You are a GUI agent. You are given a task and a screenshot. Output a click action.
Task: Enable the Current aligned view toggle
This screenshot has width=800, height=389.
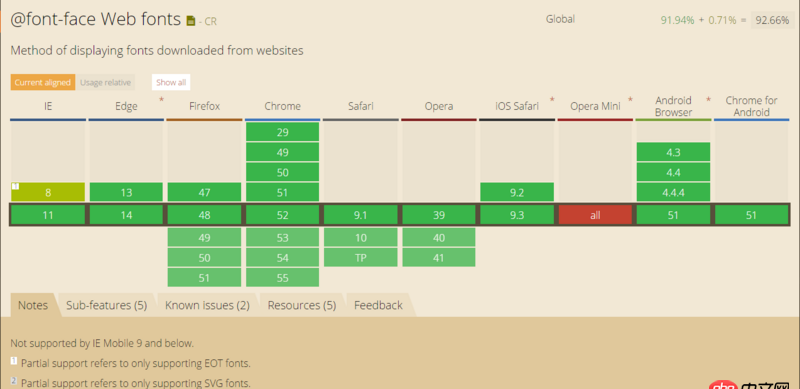pos(43,82)
